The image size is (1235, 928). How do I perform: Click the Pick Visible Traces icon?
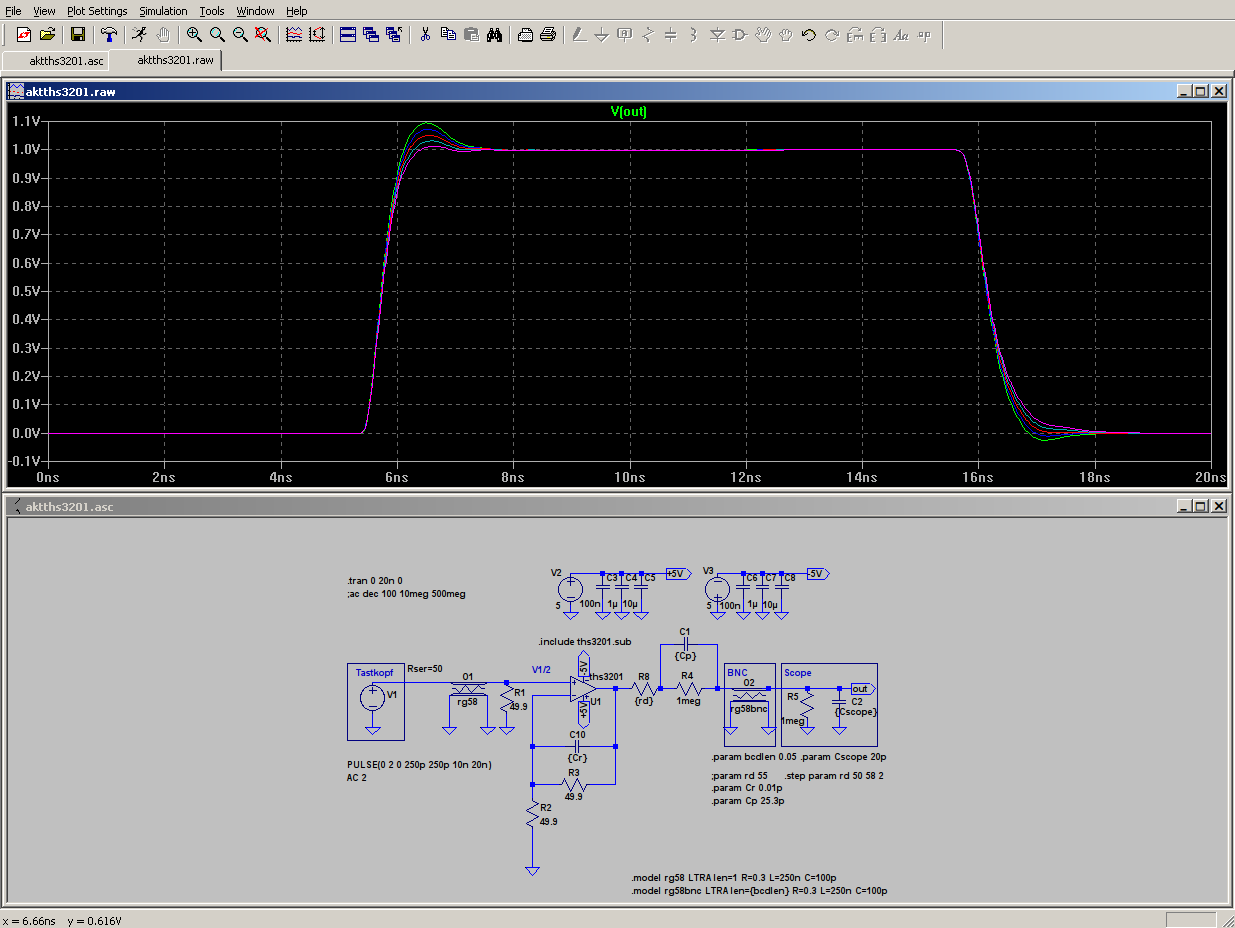294,34
